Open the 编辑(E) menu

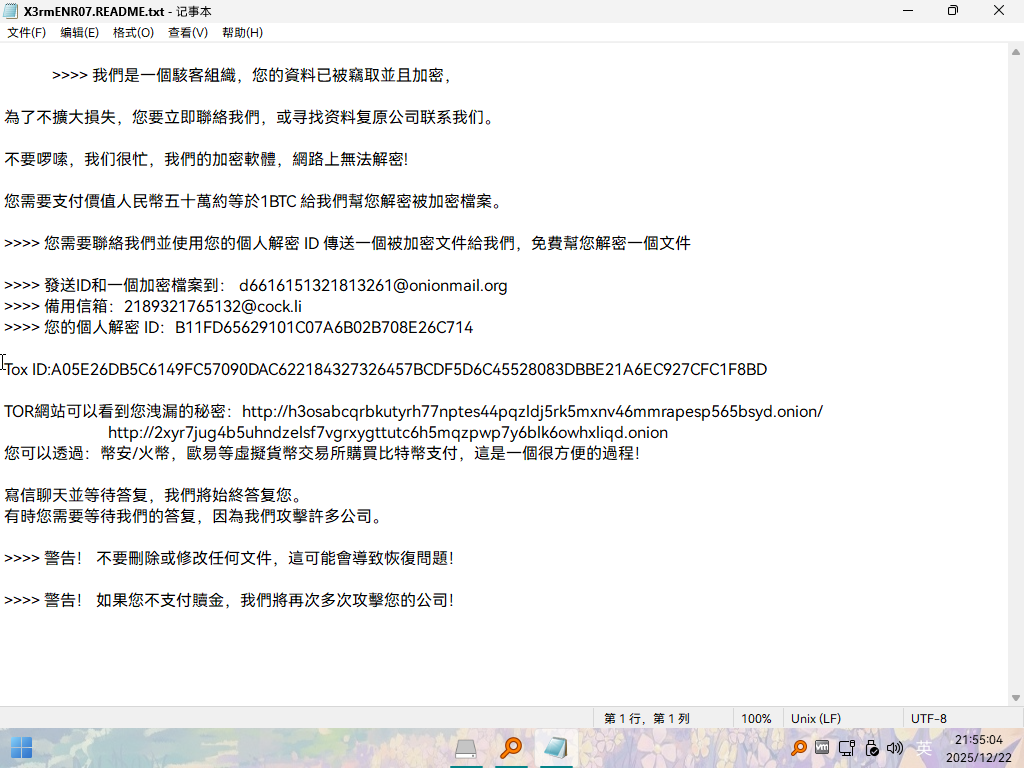pyautogui.click(x=80, y=32)
